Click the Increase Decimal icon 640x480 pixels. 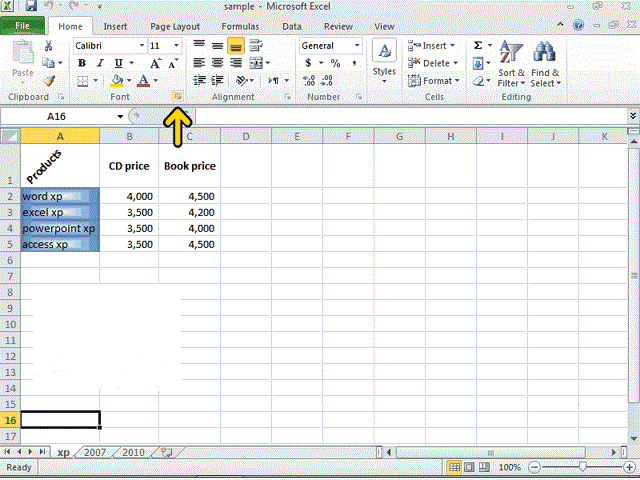click(x=308, y=80)
